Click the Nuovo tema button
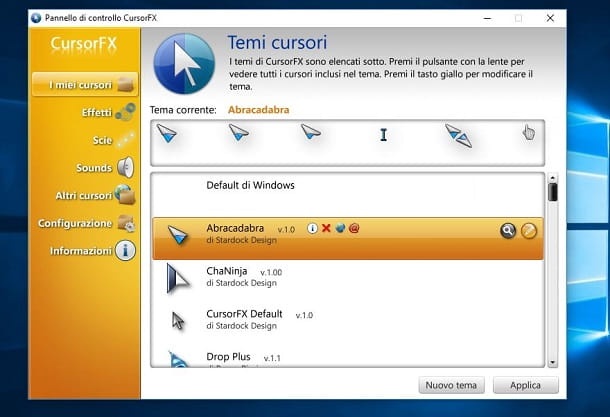 click(452, 385)
